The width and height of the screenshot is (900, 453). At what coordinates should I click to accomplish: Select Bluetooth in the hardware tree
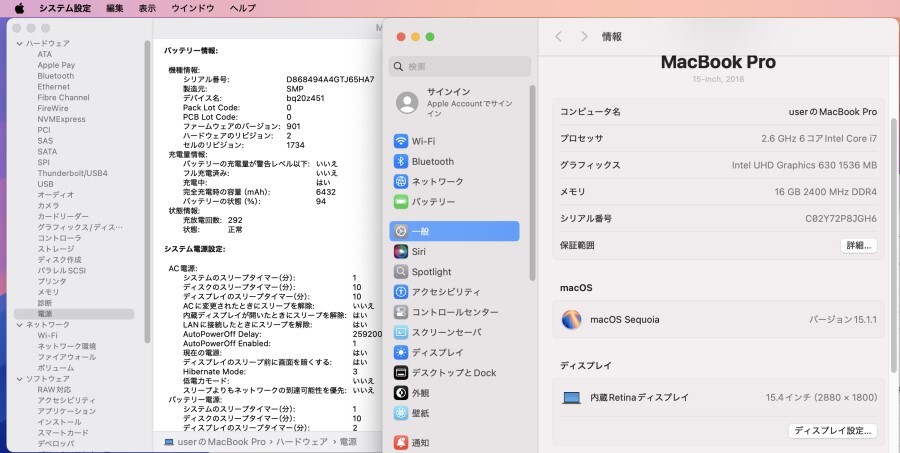coord(56,76)
